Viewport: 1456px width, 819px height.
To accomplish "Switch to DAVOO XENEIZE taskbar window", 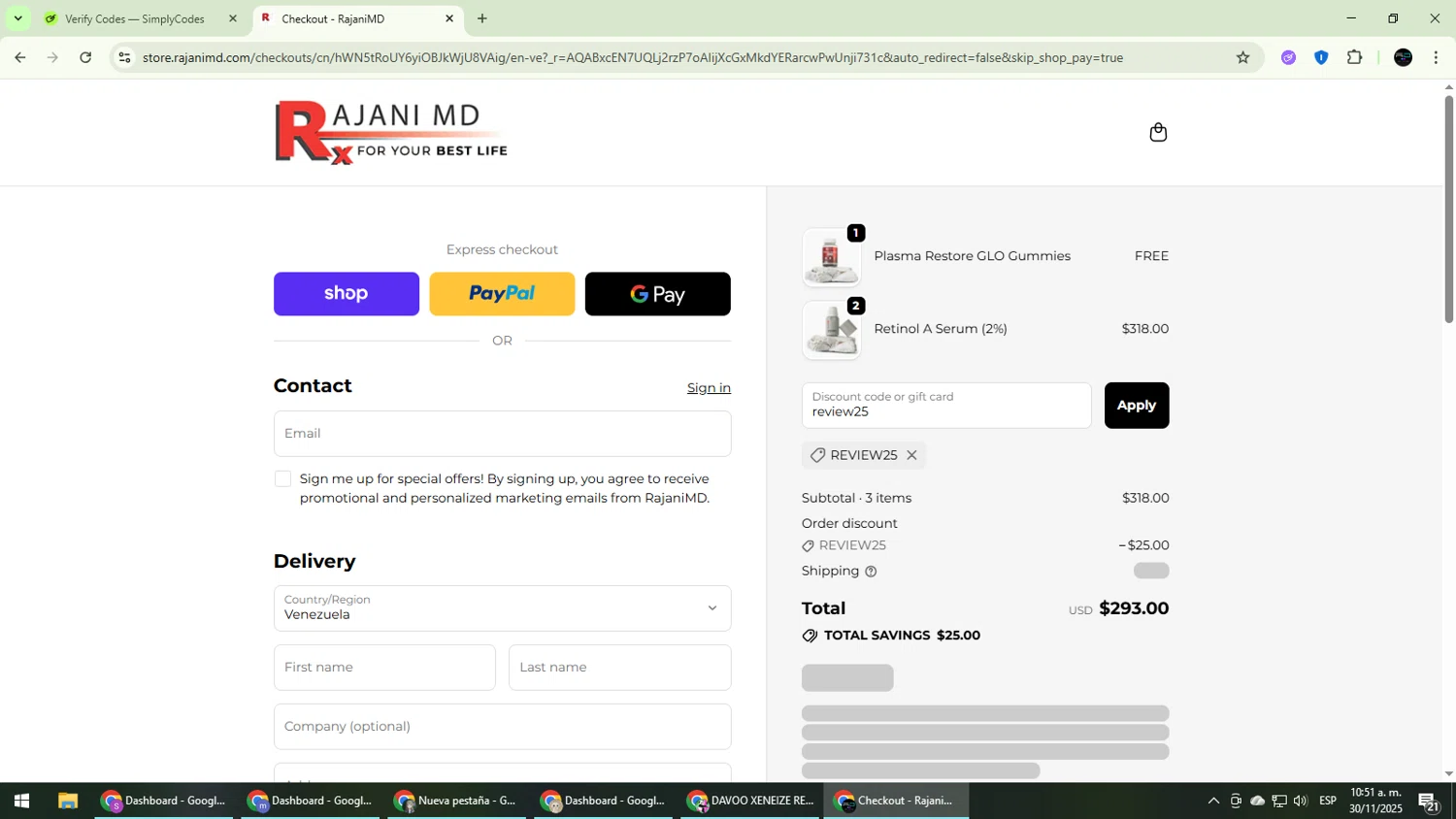I will click(750, 801).
